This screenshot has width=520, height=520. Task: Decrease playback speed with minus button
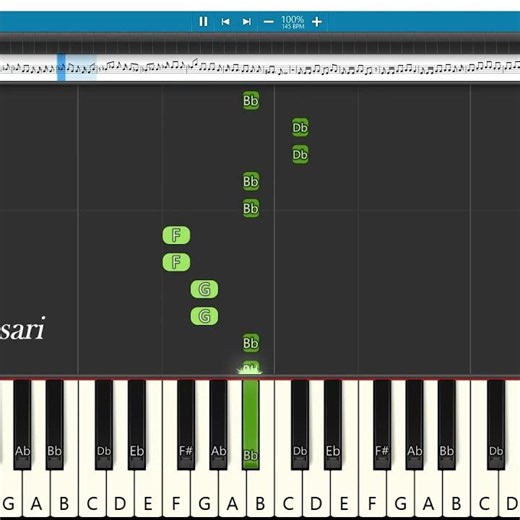pos(268,22)
